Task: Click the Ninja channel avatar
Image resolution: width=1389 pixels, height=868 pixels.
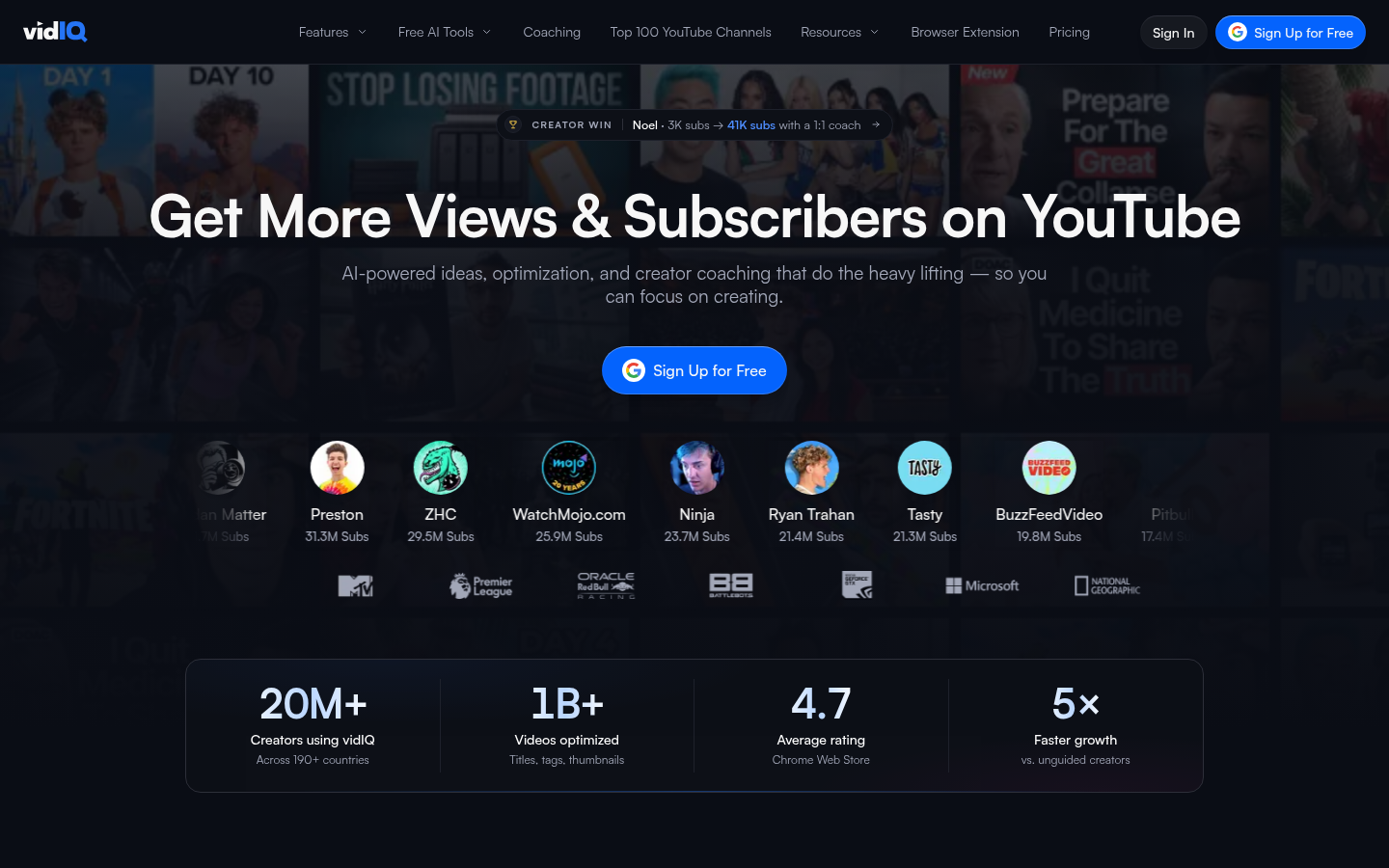Action: (x=696, y=468)
